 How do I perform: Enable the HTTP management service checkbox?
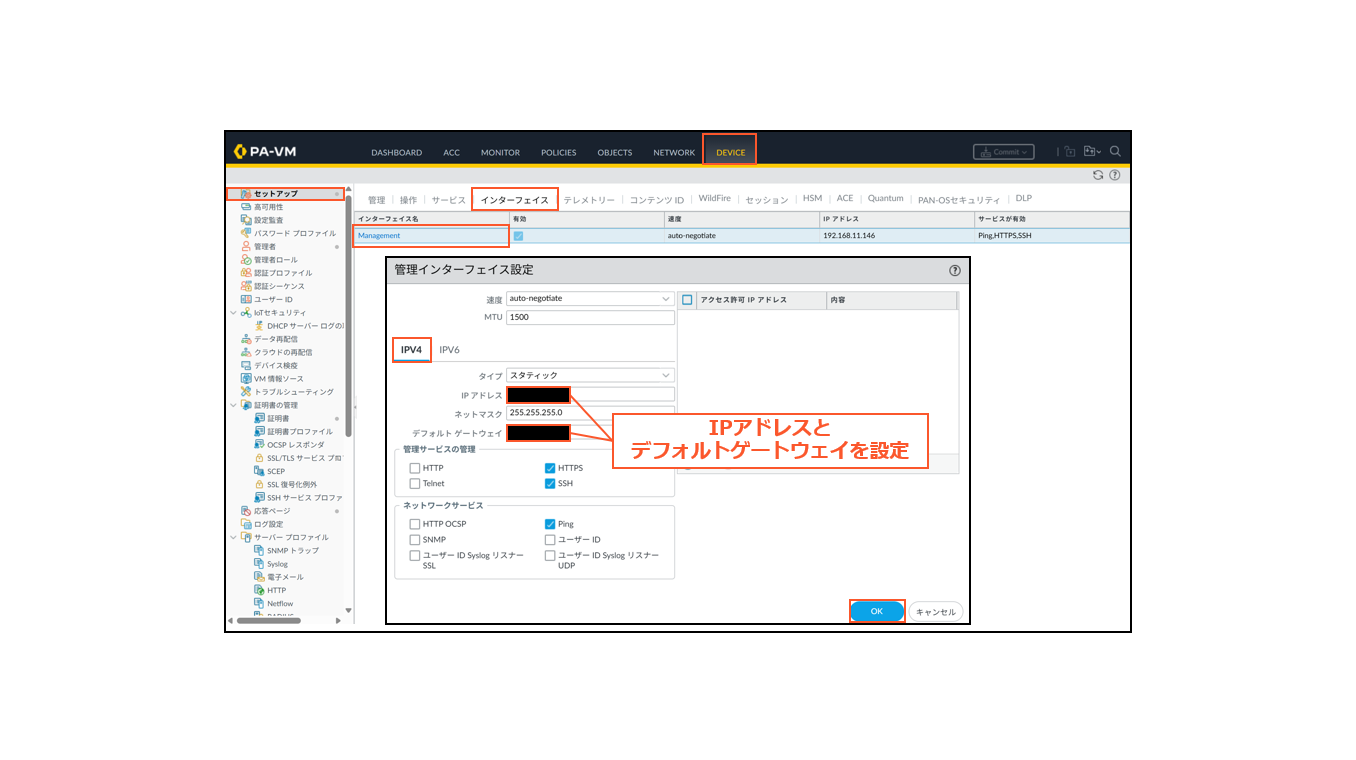tap(415, 467)
